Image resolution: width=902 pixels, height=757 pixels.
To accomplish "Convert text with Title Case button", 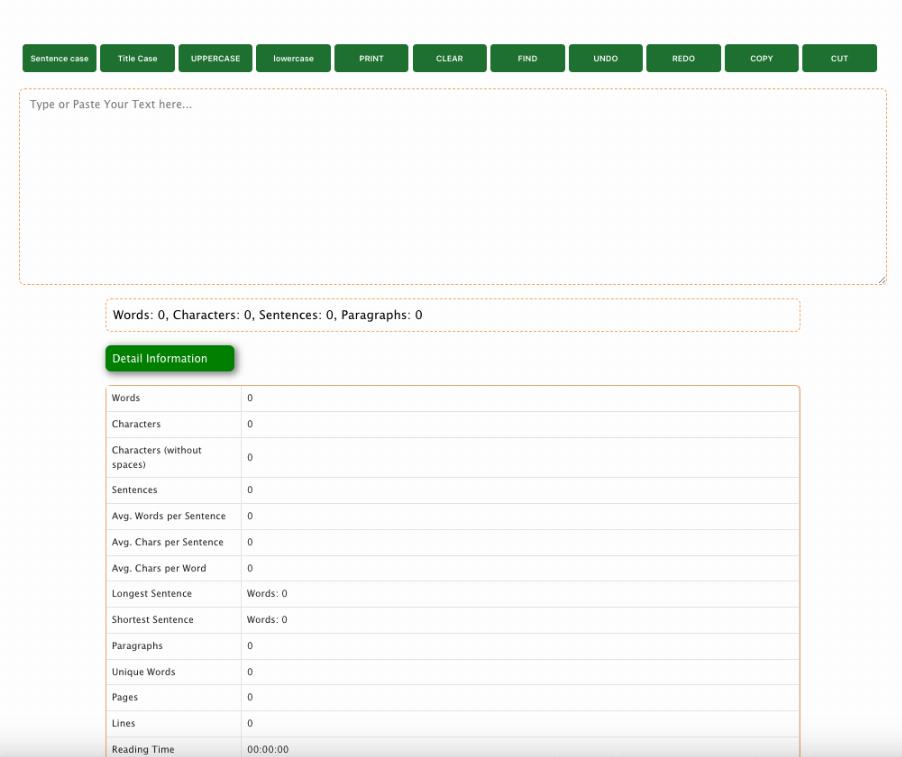I will click(137, 59).
